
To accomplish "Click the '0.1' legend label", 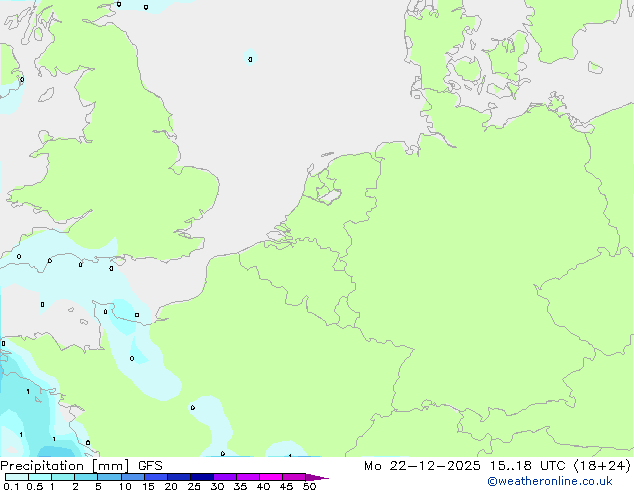I will [11, 486].
